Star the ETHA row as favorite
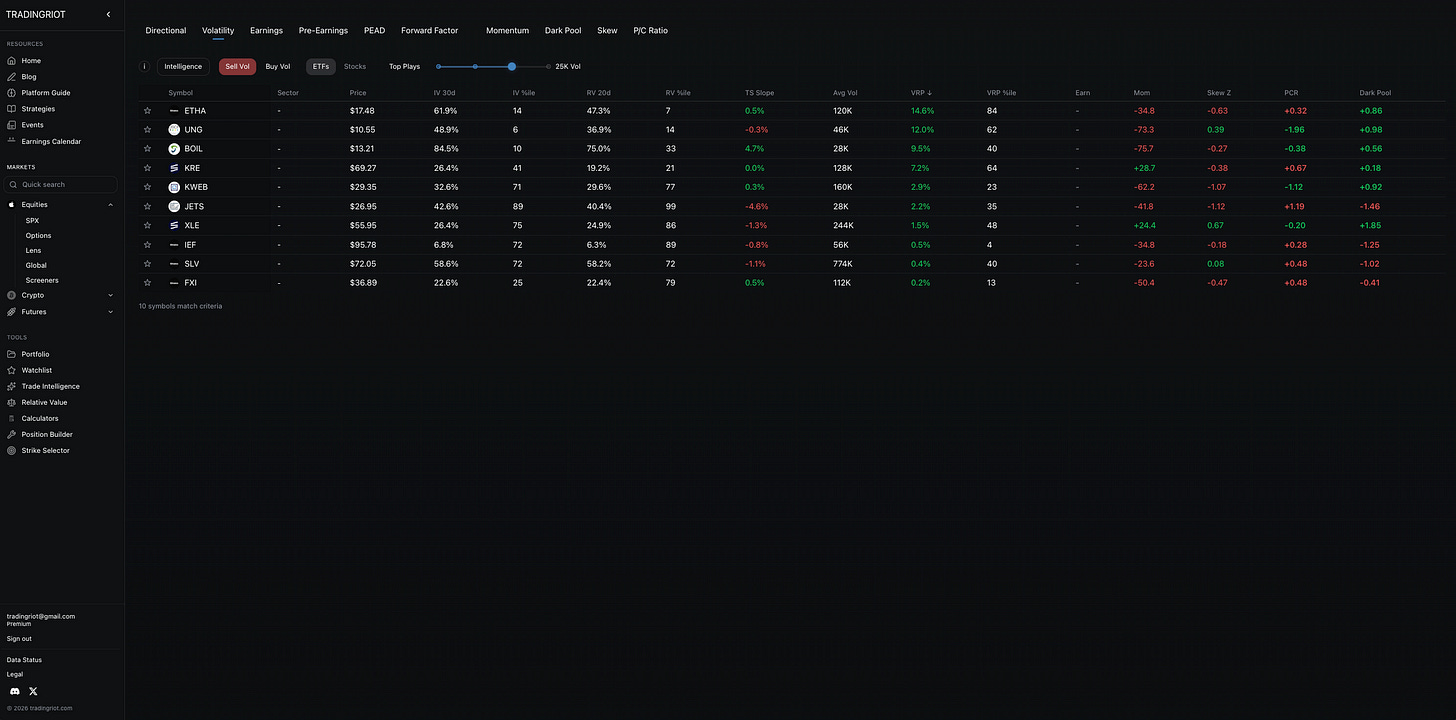The width and height of the screenshot is (1456, 720). (x=147, y=111)
